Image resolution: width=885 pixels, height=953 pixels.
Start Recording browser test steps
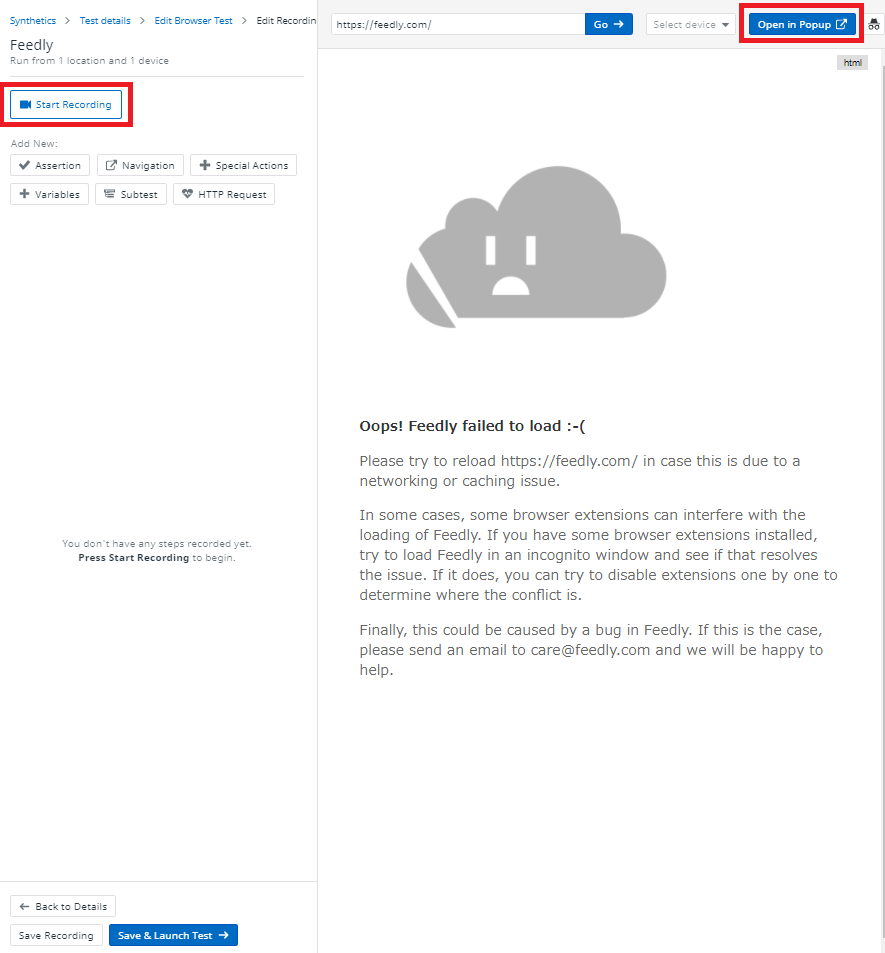click(x=66, y=105)
